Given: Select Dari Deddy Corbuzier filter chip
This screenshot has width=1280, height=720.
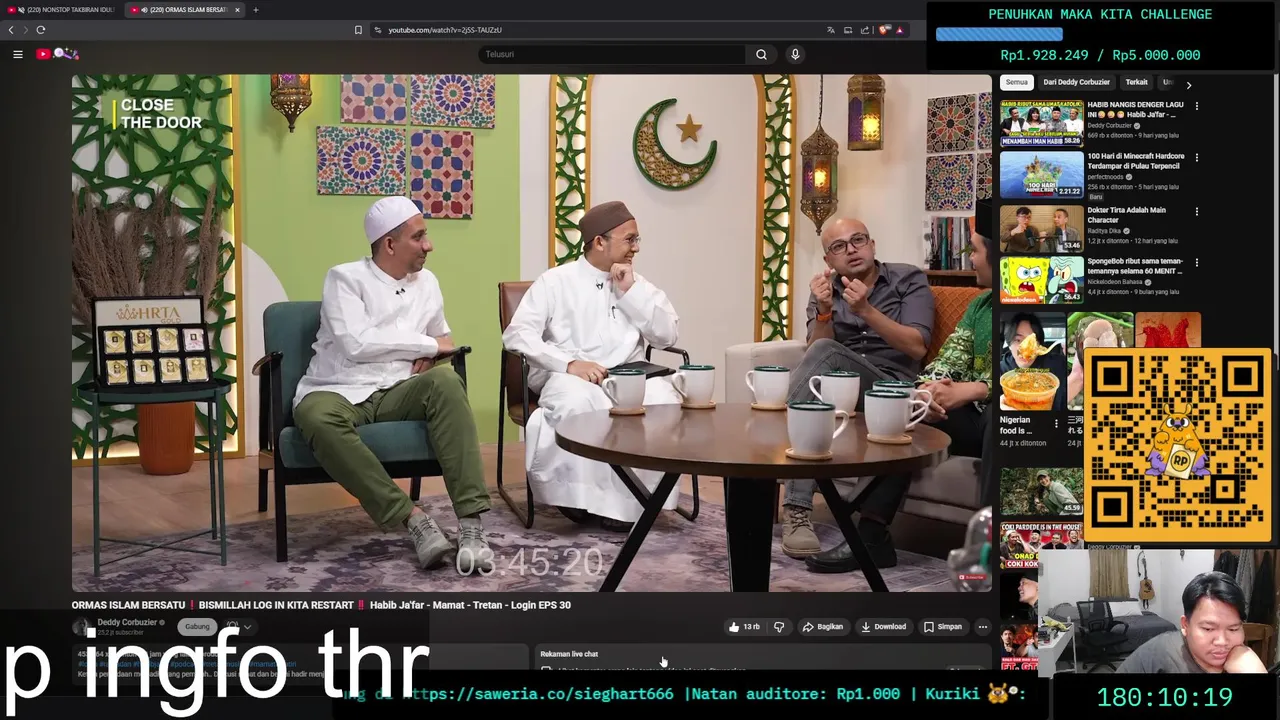Looking at the screenshot, I should pos(1076,82).
